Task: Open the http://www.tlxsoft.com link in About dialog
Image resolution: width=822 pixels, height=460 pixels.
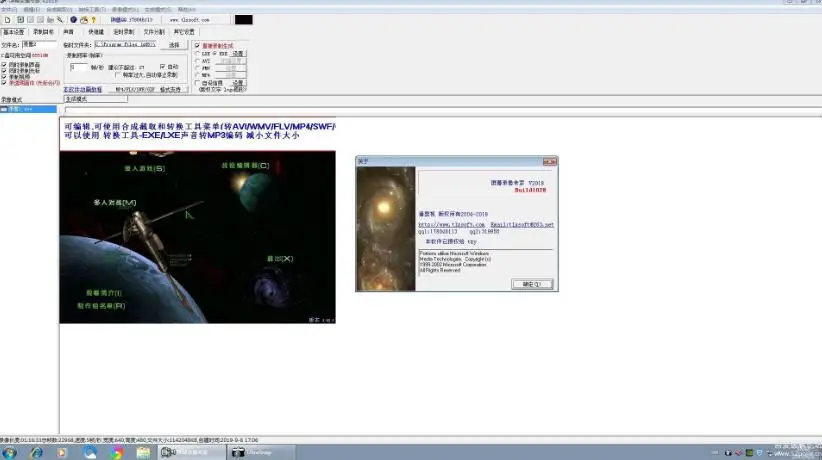Action: pos(451,224)
